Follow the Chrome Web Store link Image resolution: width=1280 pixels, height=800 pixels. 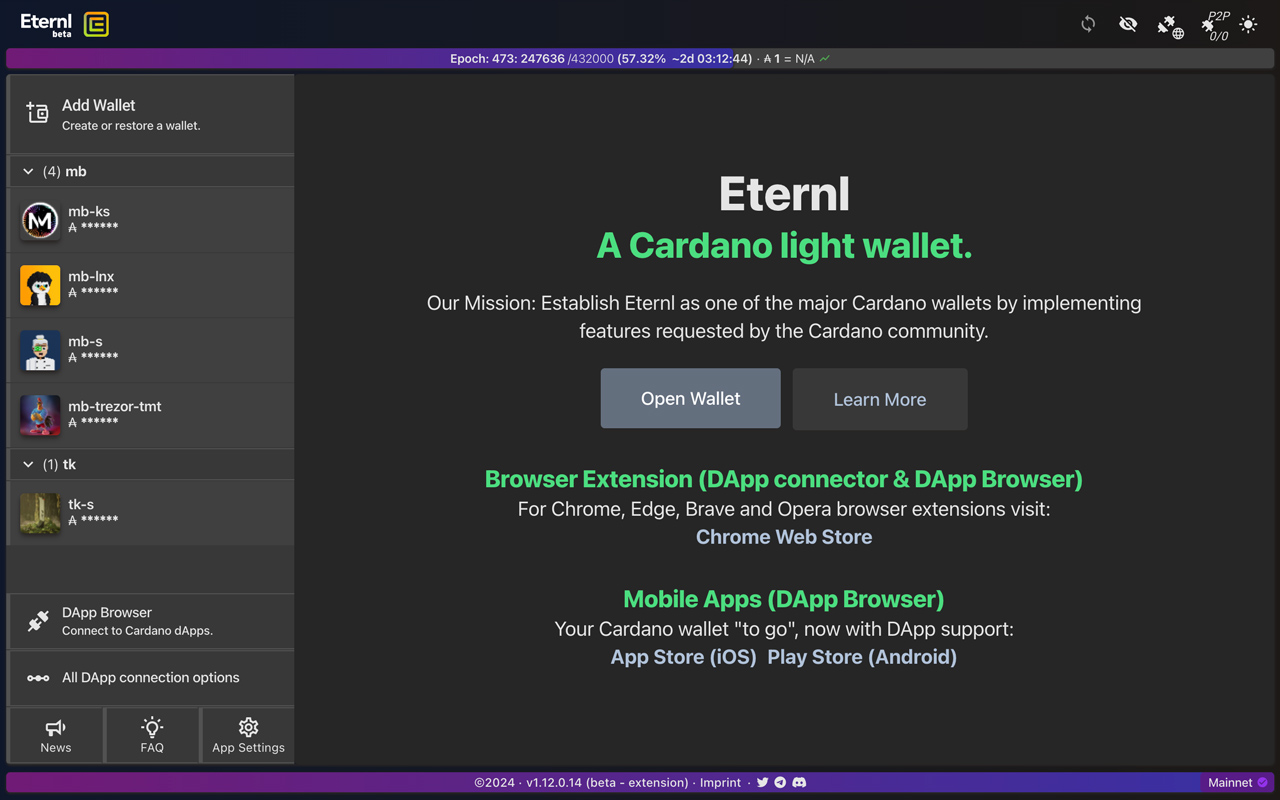click(784, 537)
